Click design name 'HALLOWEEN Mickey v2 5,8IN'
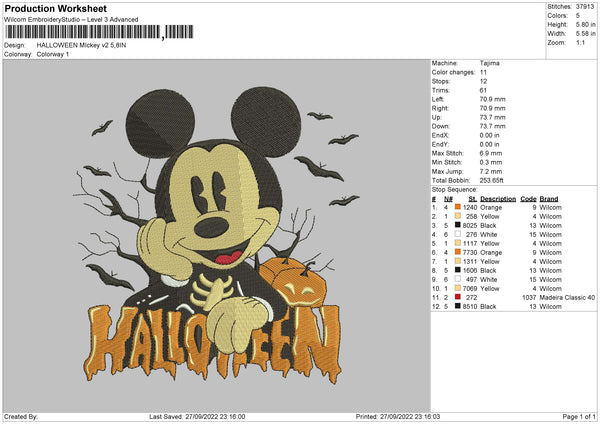Image resolution: width=600 pixels, height=424 pixels. [x=81, y=45]
